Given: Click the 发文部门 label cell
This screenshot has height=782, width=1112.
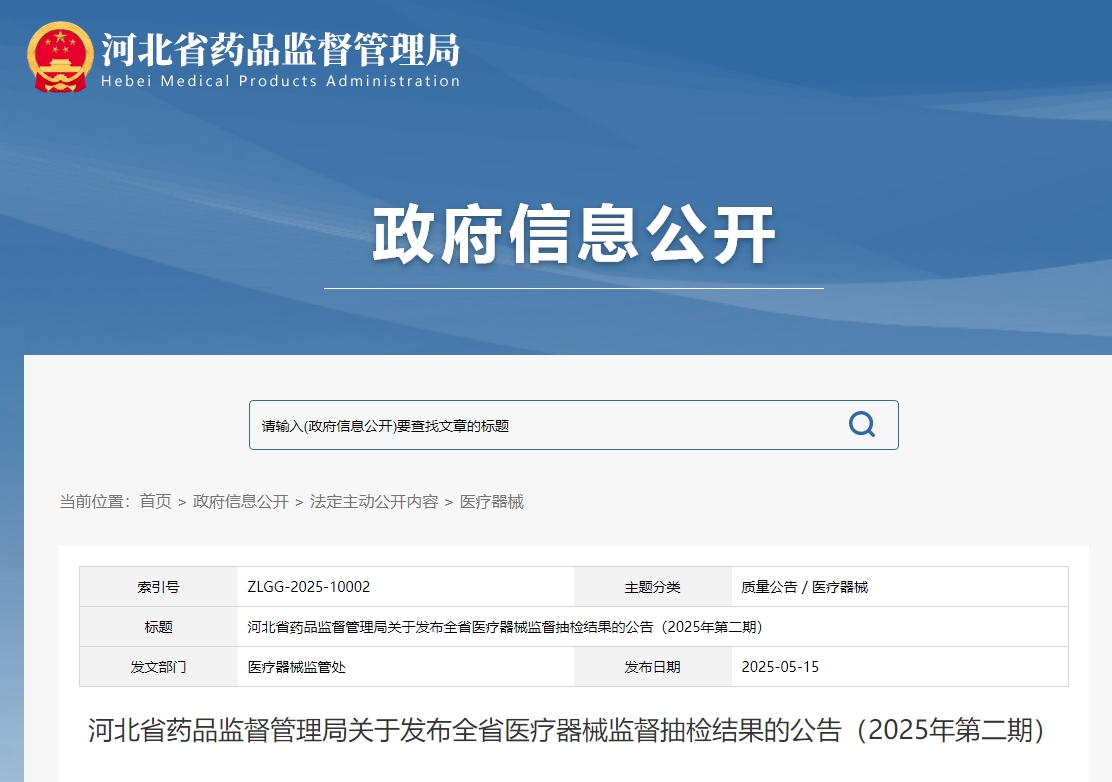Looking at the screenshot, I should 158,667.
